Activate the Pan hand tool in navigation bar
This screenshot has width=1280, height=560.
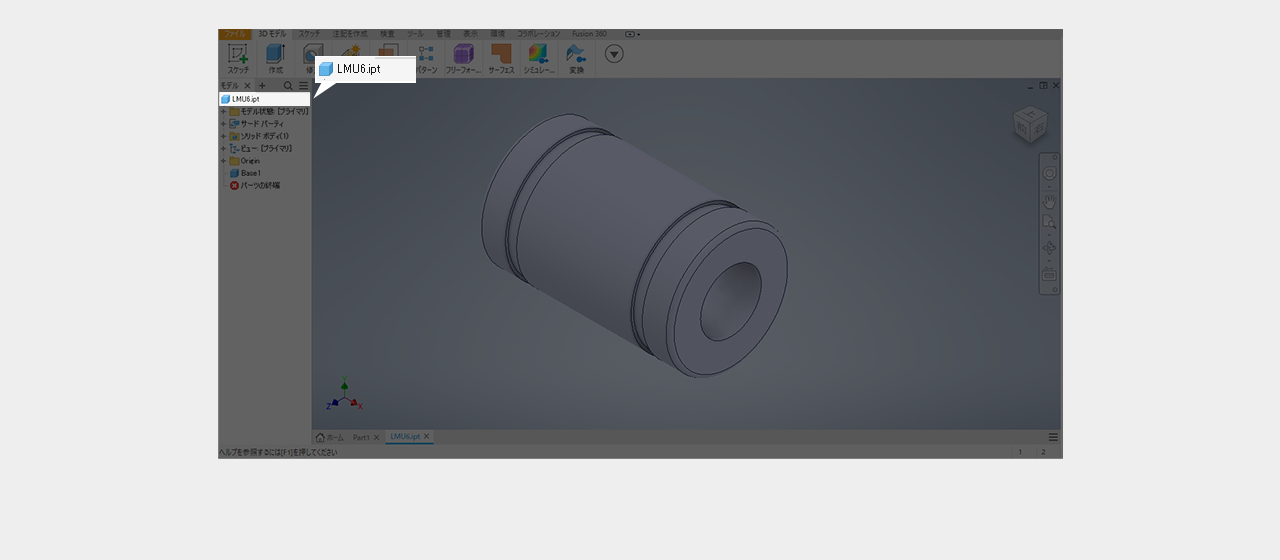(1049, 200)
